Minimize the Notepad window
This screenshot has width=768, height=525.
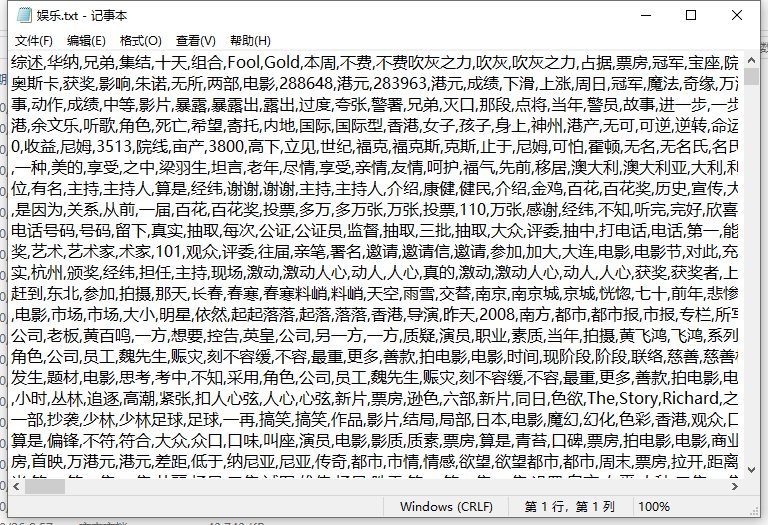point(646,16)
